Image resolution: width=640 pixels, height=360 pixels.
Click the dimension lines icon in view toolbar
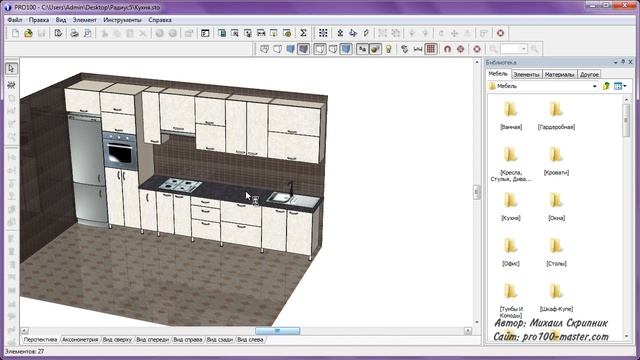418,49
